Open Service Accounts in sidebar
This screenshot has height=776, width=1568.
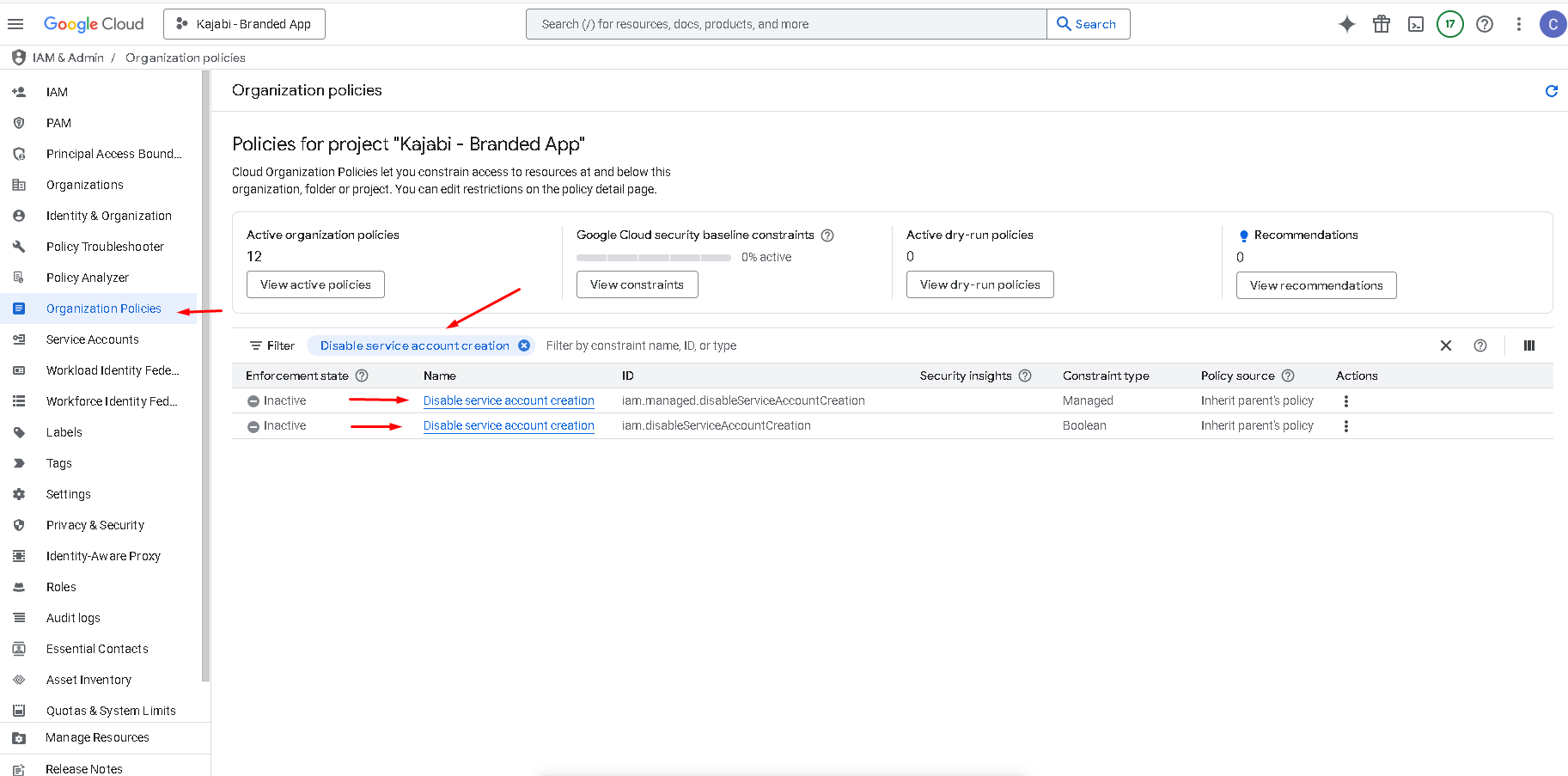pos(99,339)
